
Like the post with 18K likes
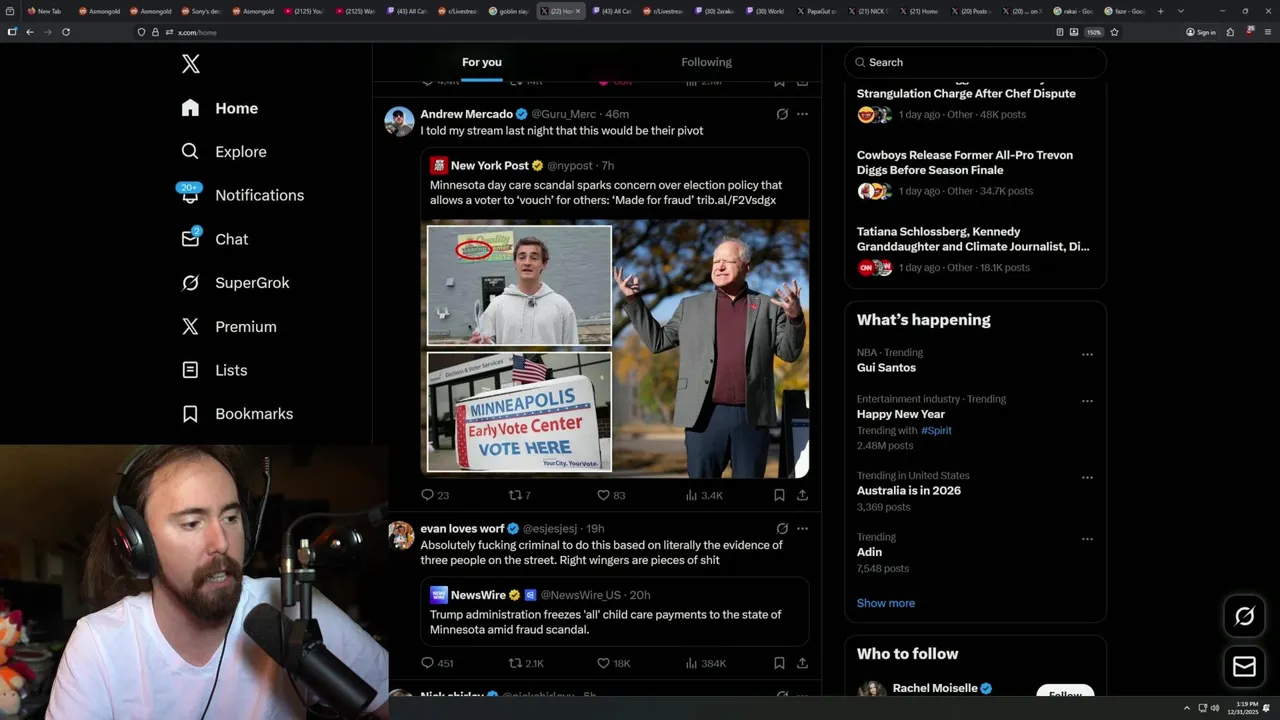click(613, 663)
